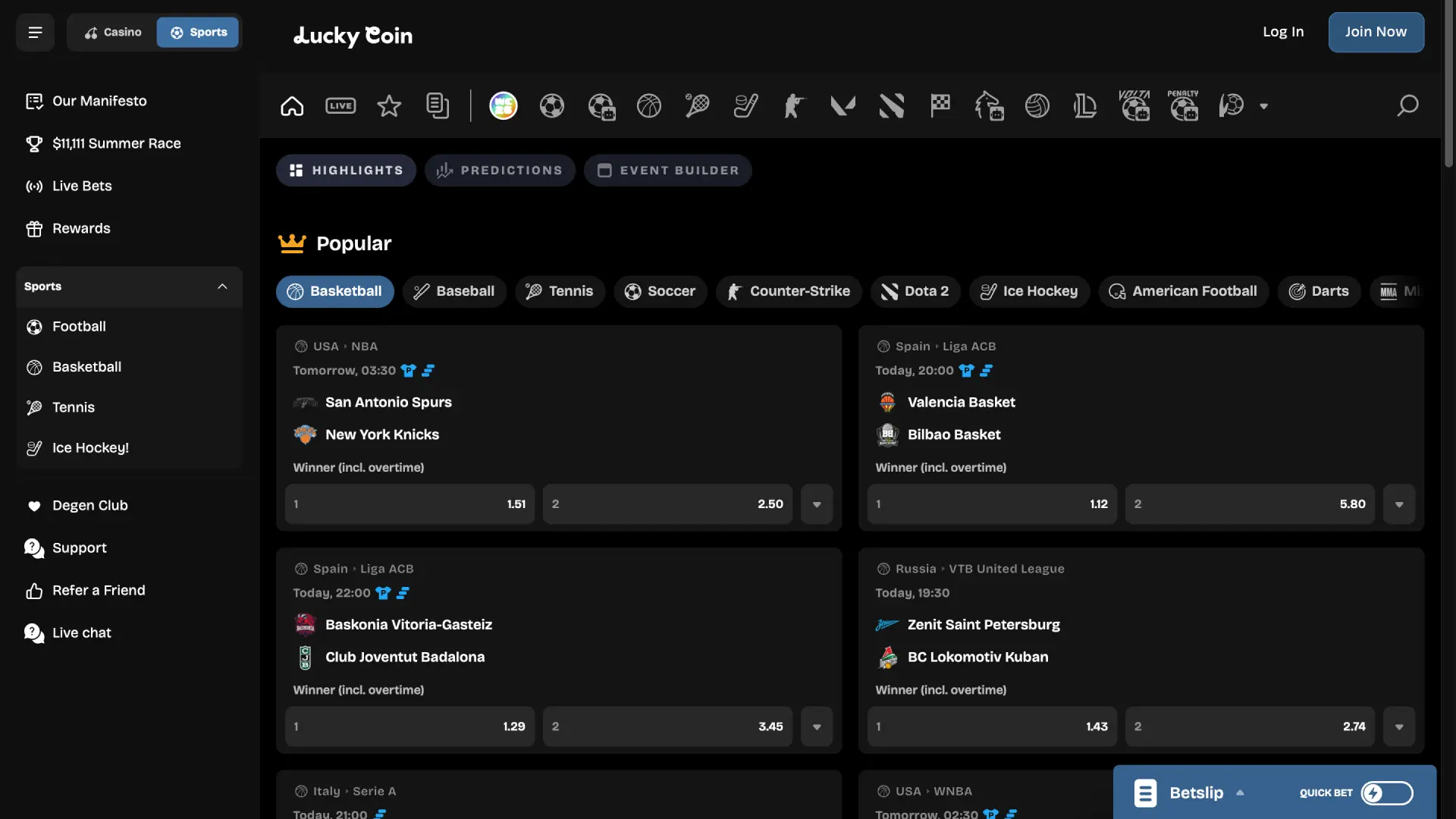The height and width of the screenshot is (819, 1456).
Task: Collapse the Sports sidebar section
Action: coord(222,287)
